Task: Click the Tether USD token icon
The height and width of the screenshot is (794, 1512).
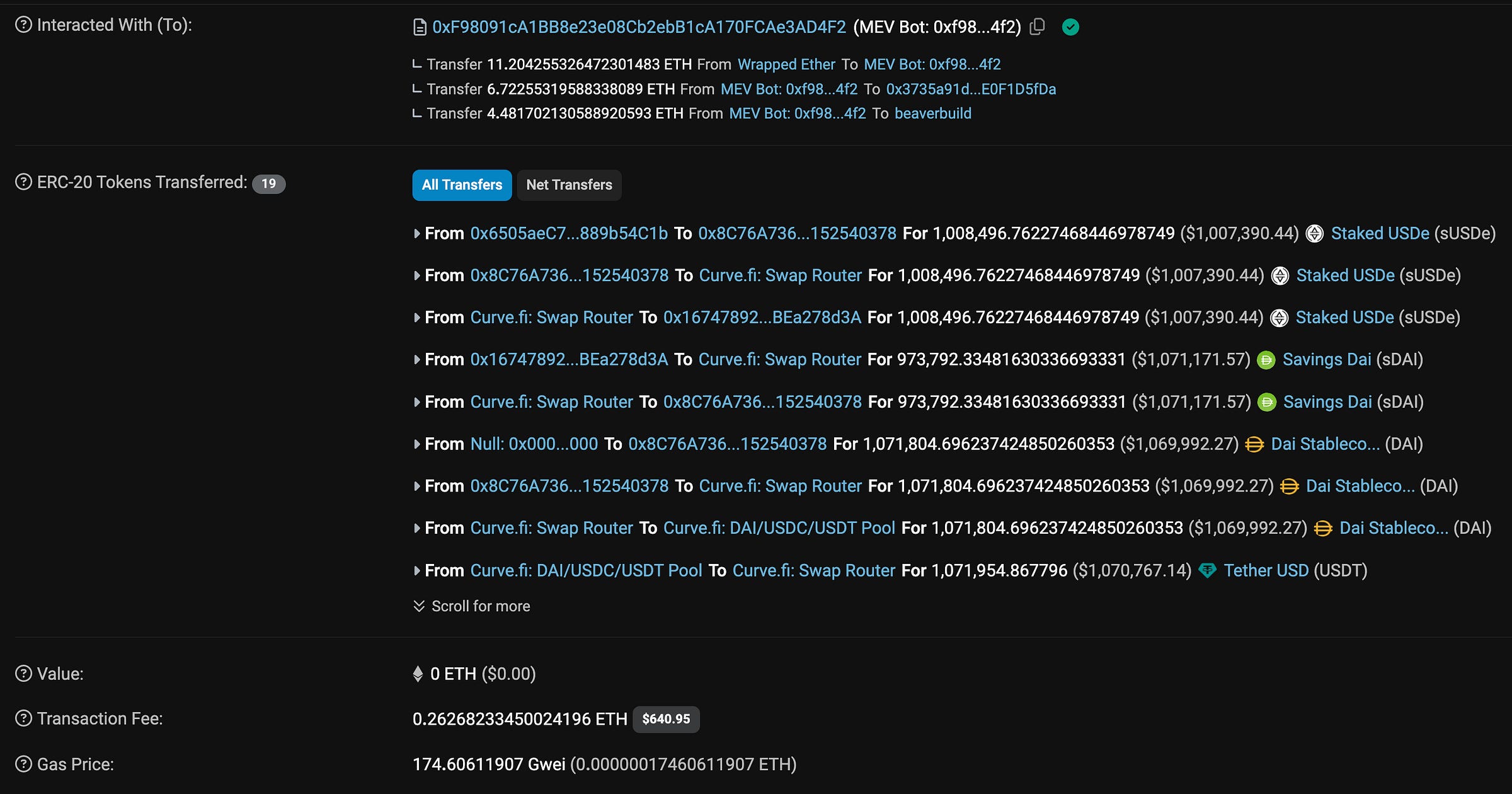Action: pos(1207,570)
